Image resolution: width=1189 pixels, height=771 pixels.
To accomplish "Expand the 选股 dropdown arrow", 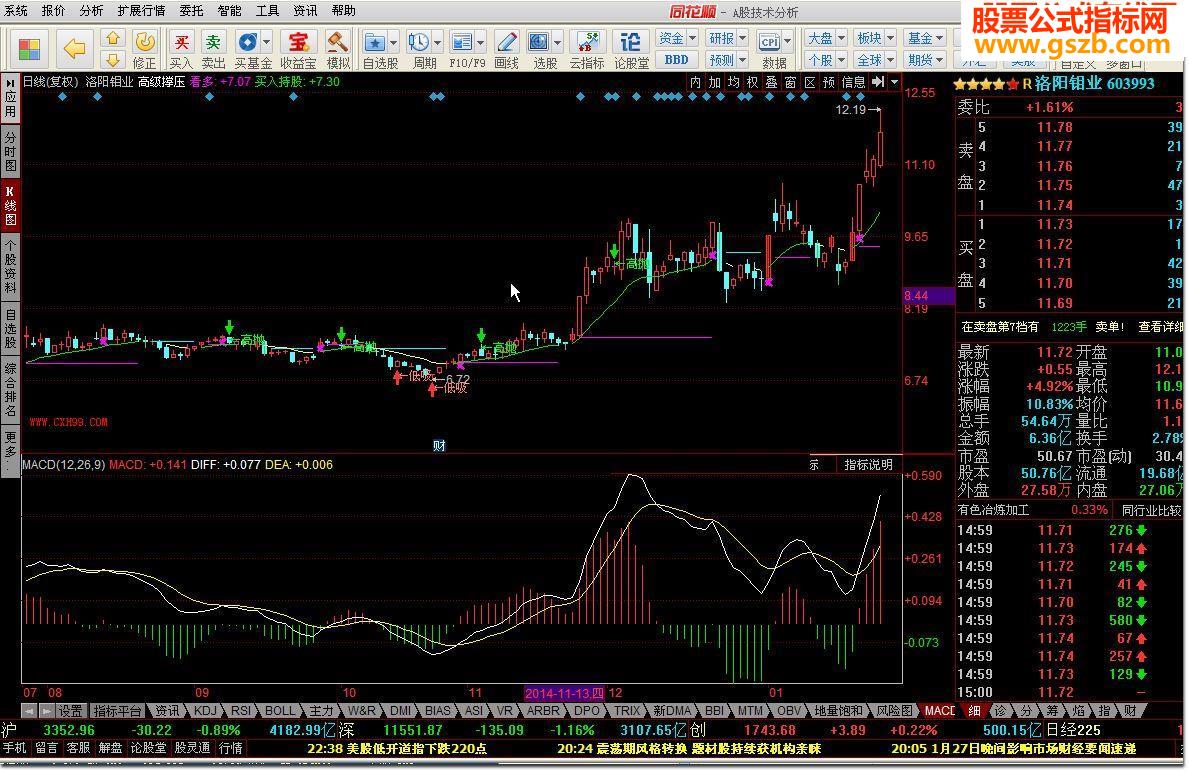I will pyautogui.click(x=557, y=42).
